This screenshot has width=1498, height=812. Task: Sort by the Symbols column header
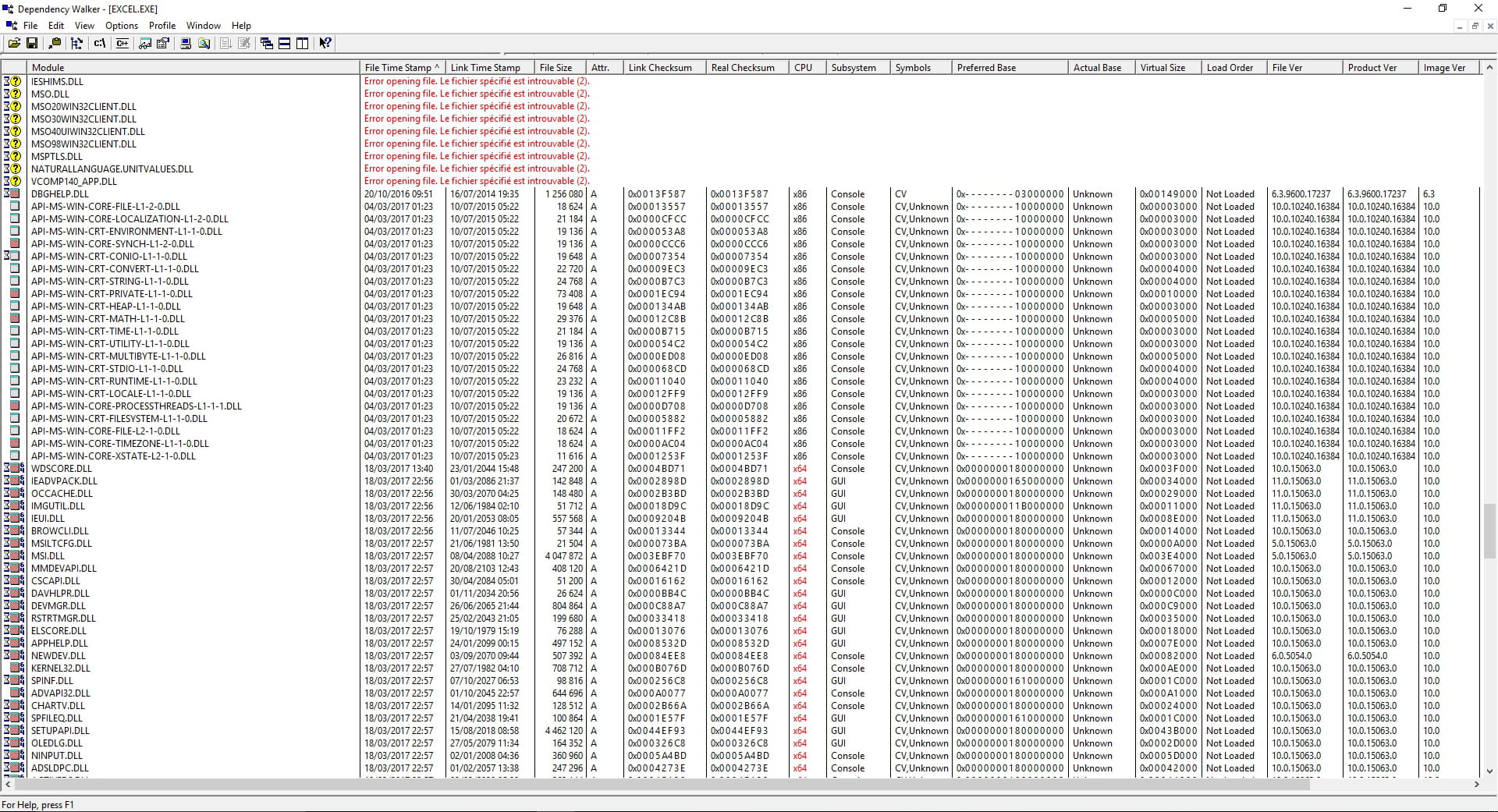tap(921, 68)
